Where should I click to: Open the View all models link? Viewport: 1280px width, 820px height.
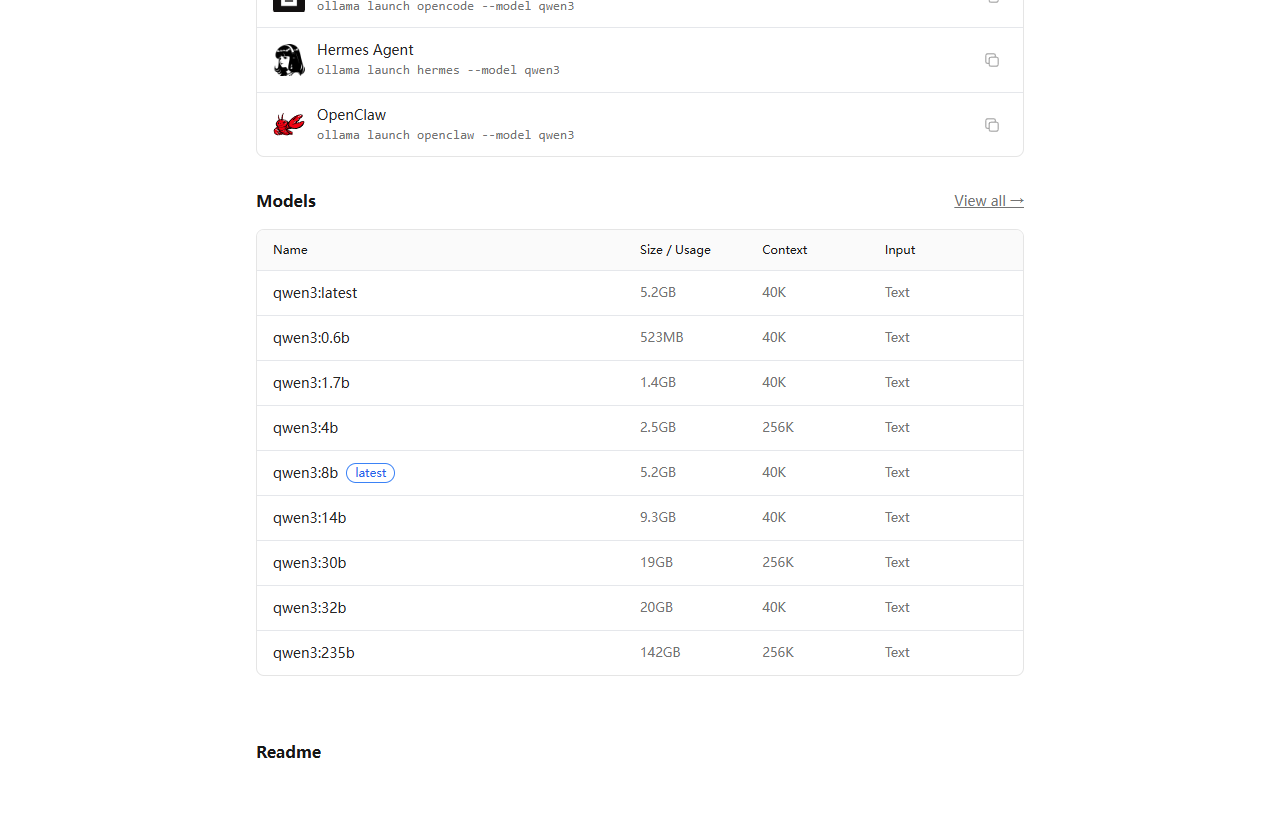(989, 201)
